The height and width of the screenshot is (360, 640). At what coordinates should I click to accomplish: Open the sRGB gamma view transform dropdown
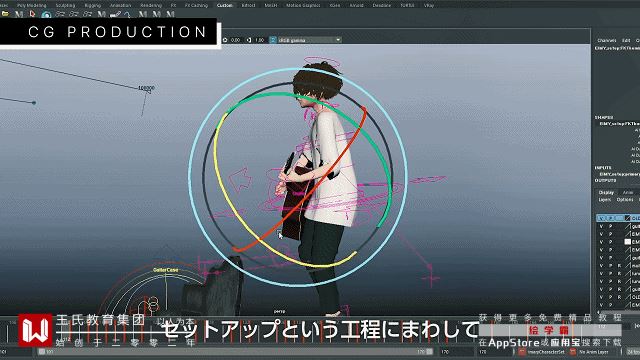tap(309, 40)
